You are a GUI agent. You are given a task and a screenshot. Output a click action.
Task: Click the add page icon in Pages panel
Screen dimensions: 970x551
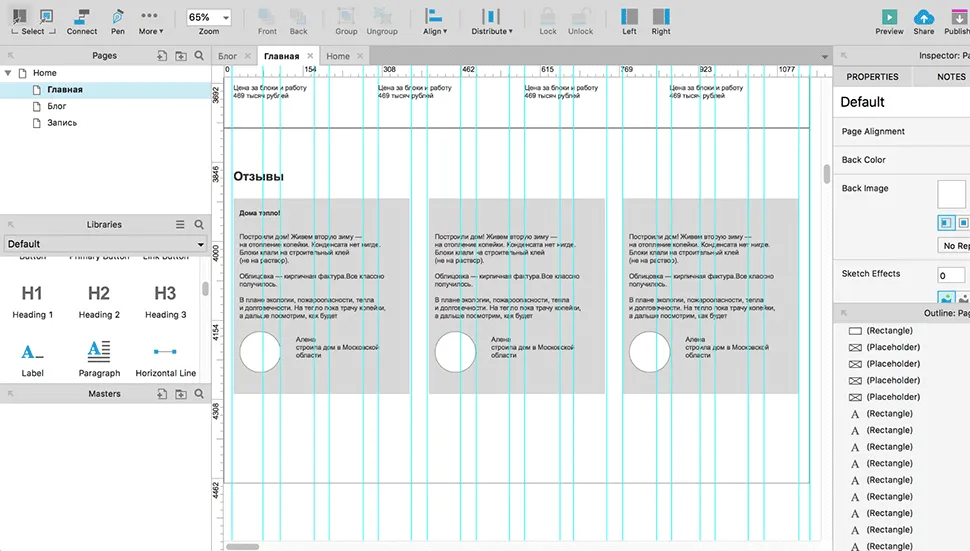pos(162,56)
